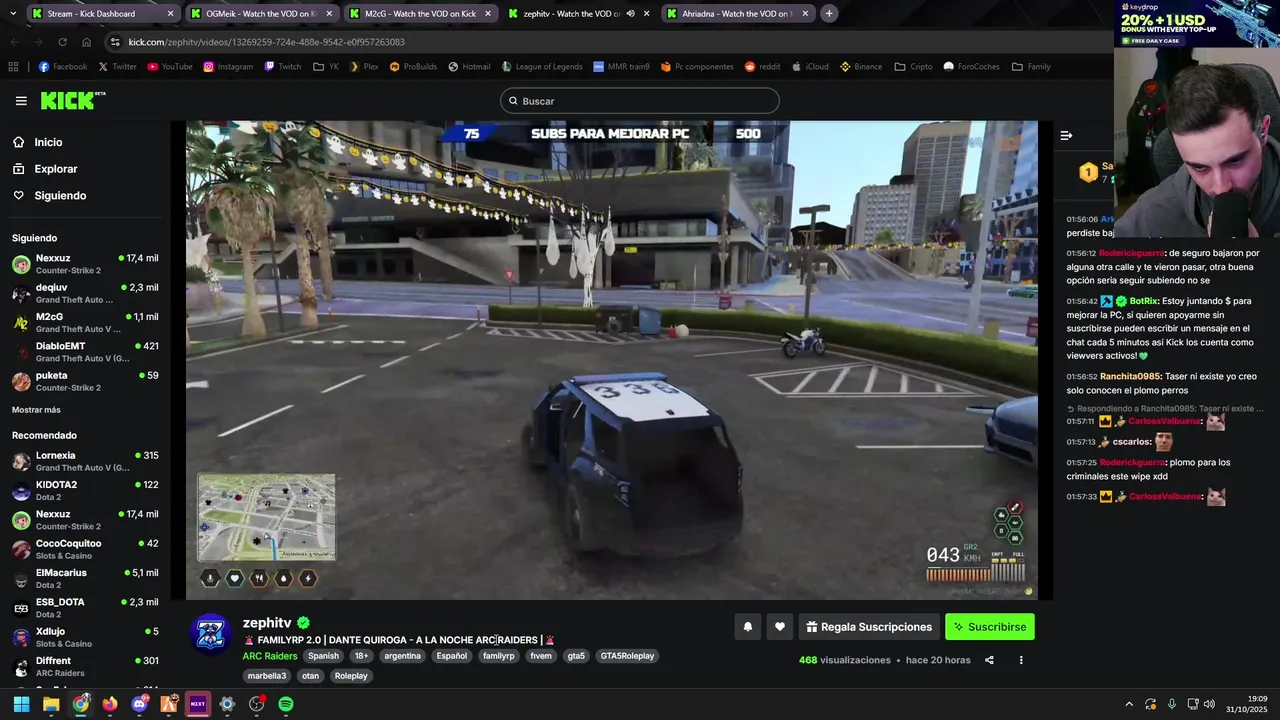Image resolution: width=1280 pixels, height=720 pixels.
Task: Open the Kick hamburger sidebar menu
Action: 21,101
